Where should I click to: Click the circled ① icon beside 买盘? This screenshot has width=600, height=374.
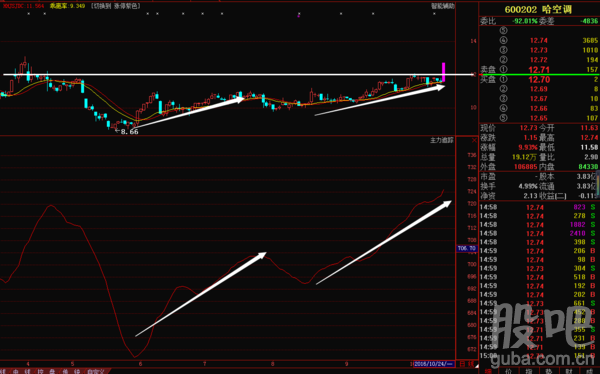tap(504, 79)
